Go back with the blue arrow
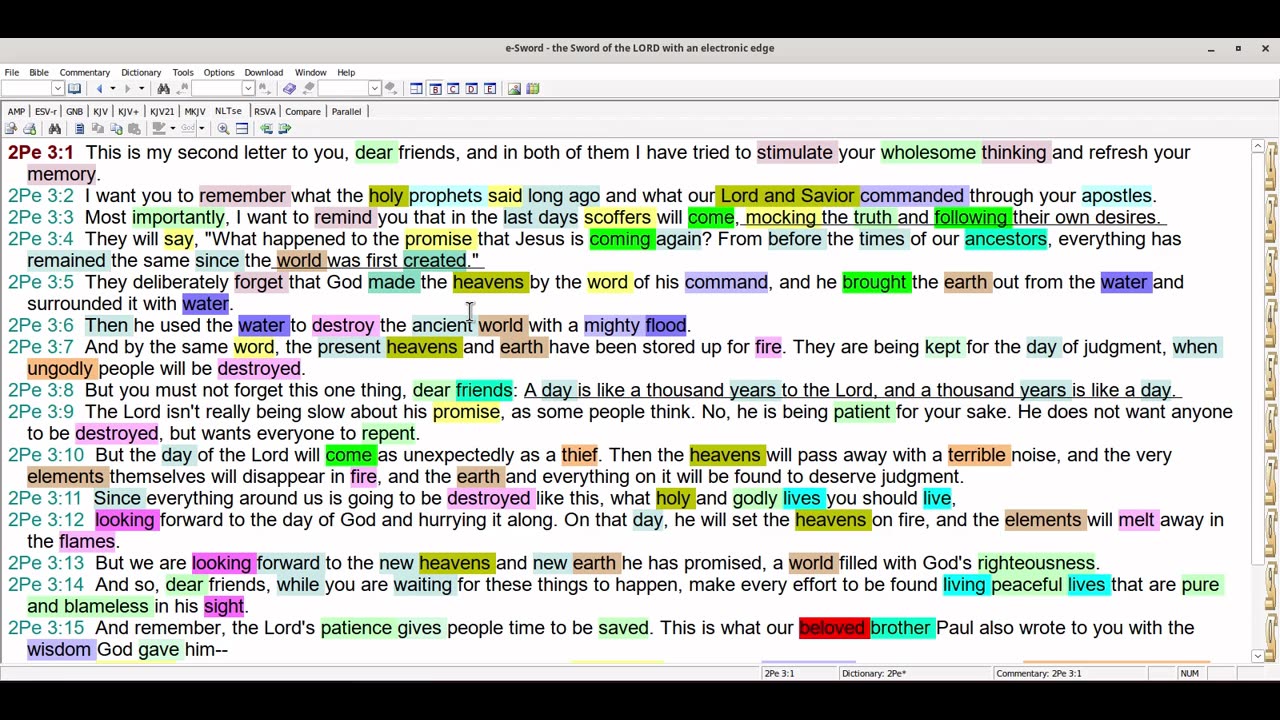This screenshot has width=1280, height=720. tap(99, 89)
